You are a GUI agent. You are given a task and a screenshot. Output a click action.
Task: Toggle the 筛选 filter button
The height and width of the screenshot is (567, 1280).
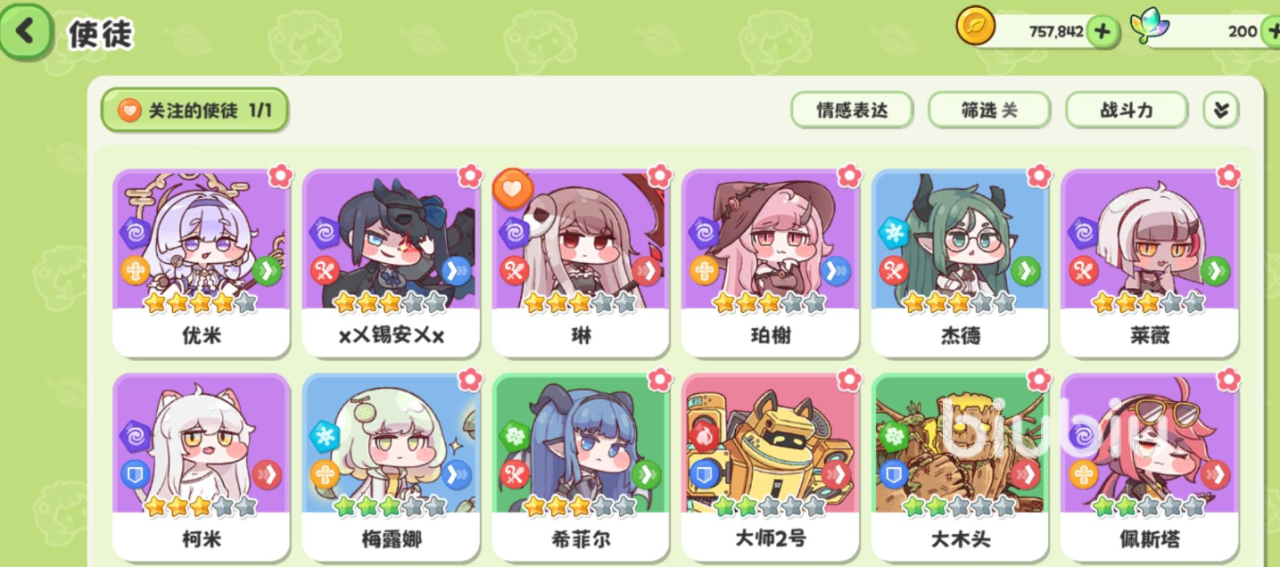pyautogui.click(x=989, y=110)
